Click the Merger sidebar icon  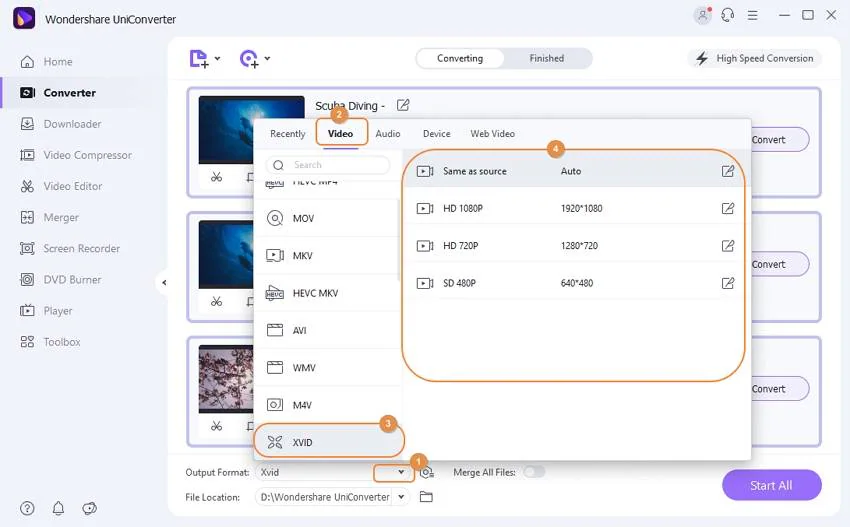point(27,217)
